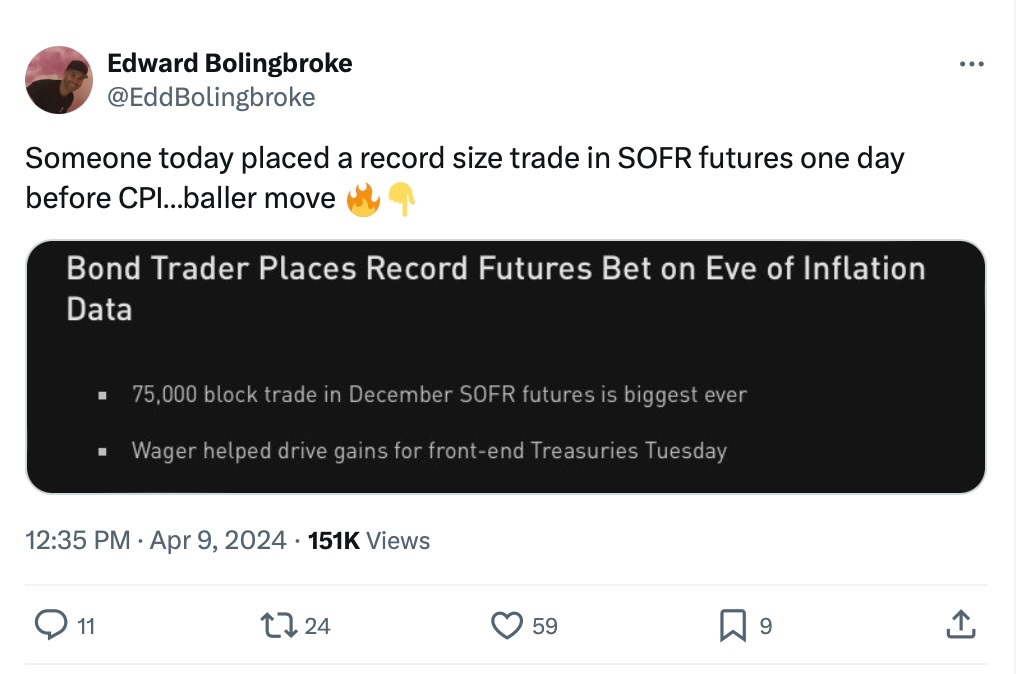Bookmark the tweet using the bookmark icon
This screenshot has height=674, width=1018.
point(732,625)
